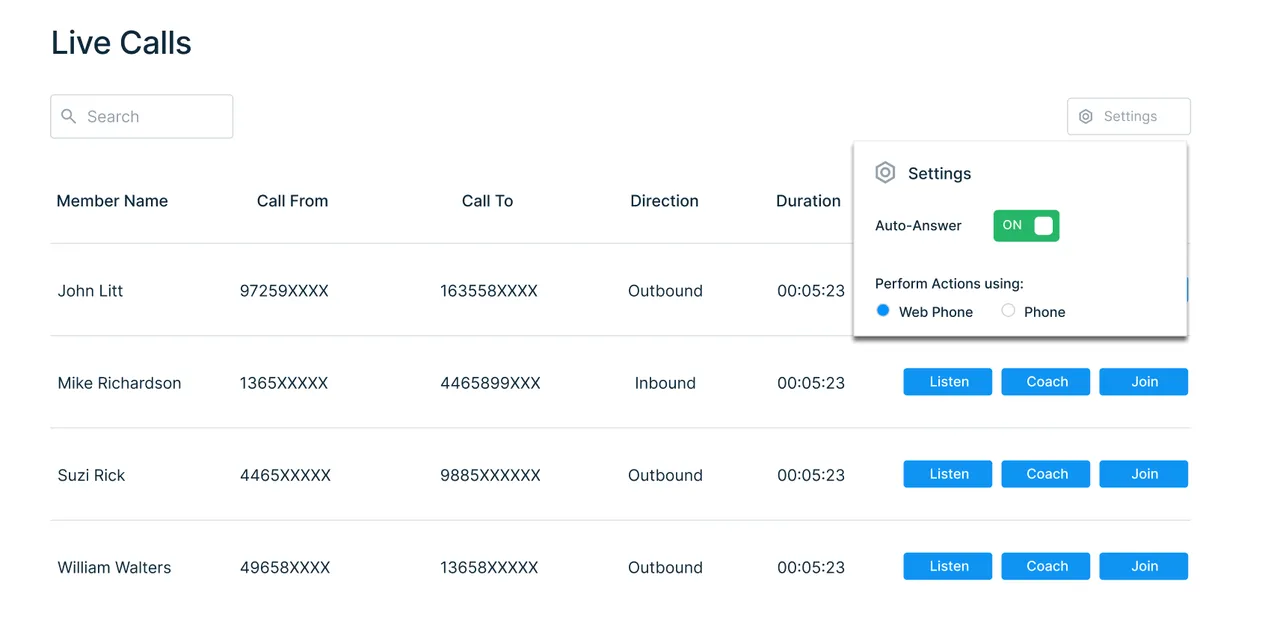Open the Settings panel

[1128, 116]
